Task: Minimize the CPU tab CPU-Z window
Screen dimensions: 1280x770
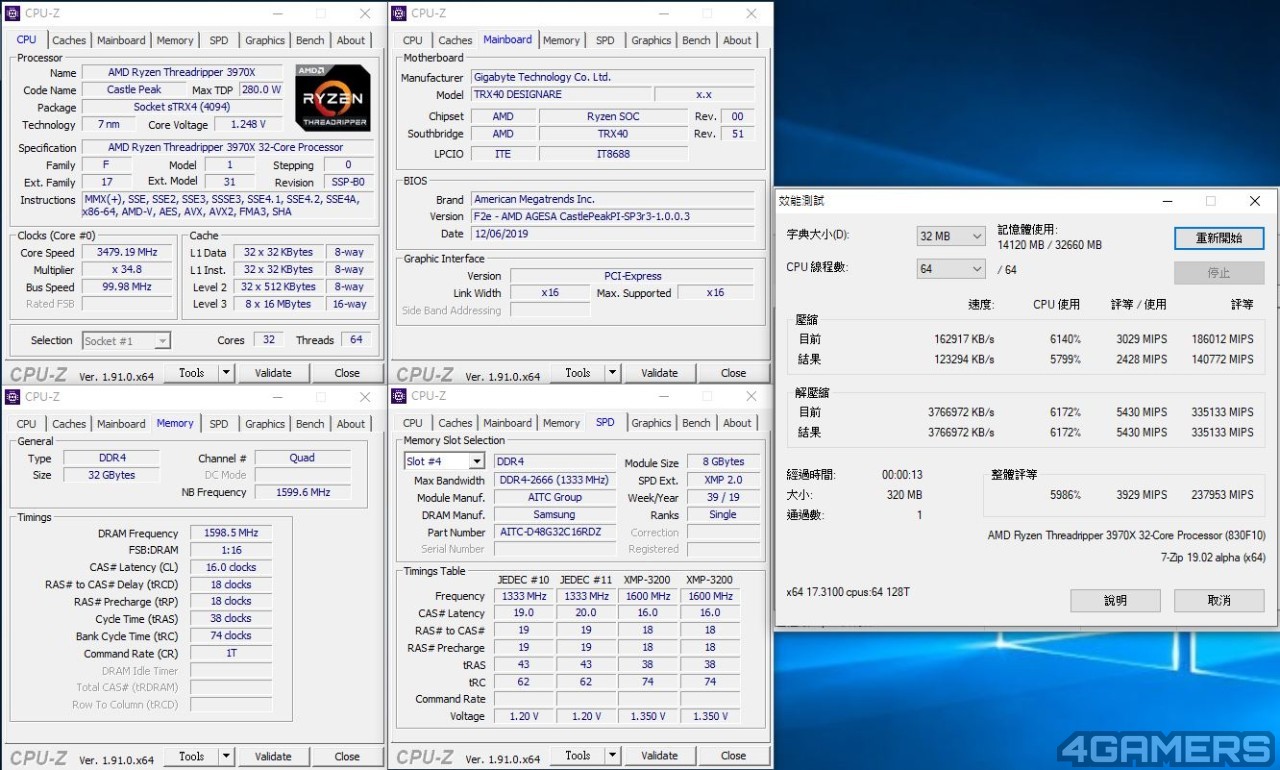Action: click(279, 13)
